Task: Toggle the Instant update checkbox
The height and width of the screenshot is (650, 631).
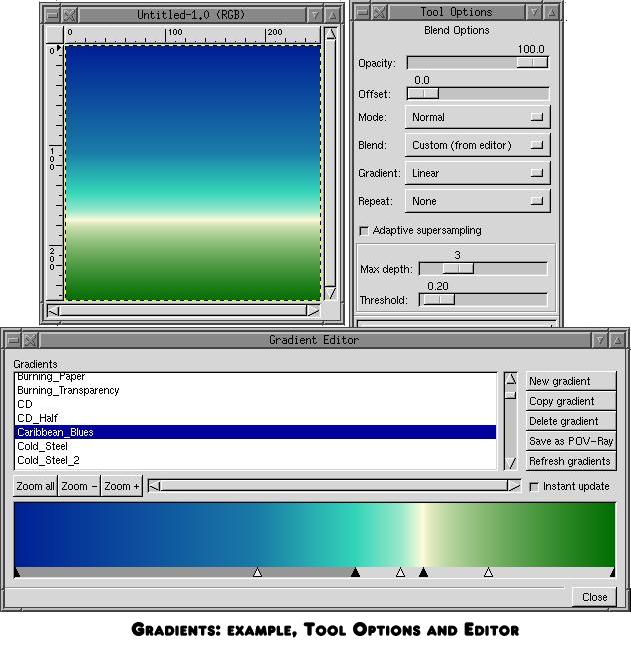Action: click(x=534, y=487)
